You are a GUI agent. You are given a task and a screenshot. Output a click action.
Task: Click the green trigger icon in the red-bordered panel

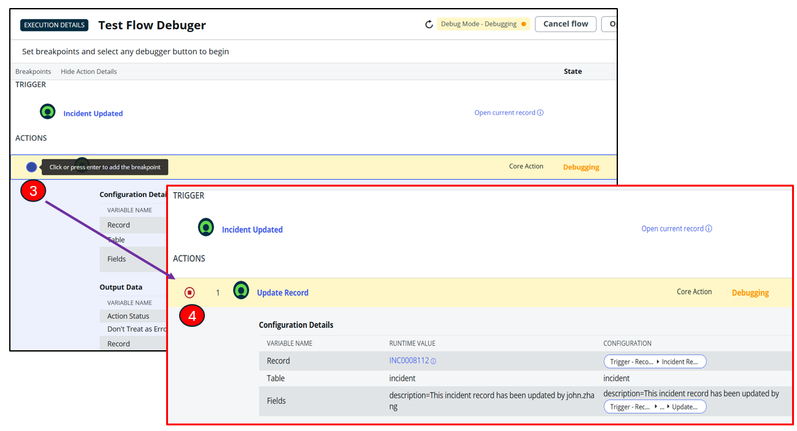pos(205,228)
